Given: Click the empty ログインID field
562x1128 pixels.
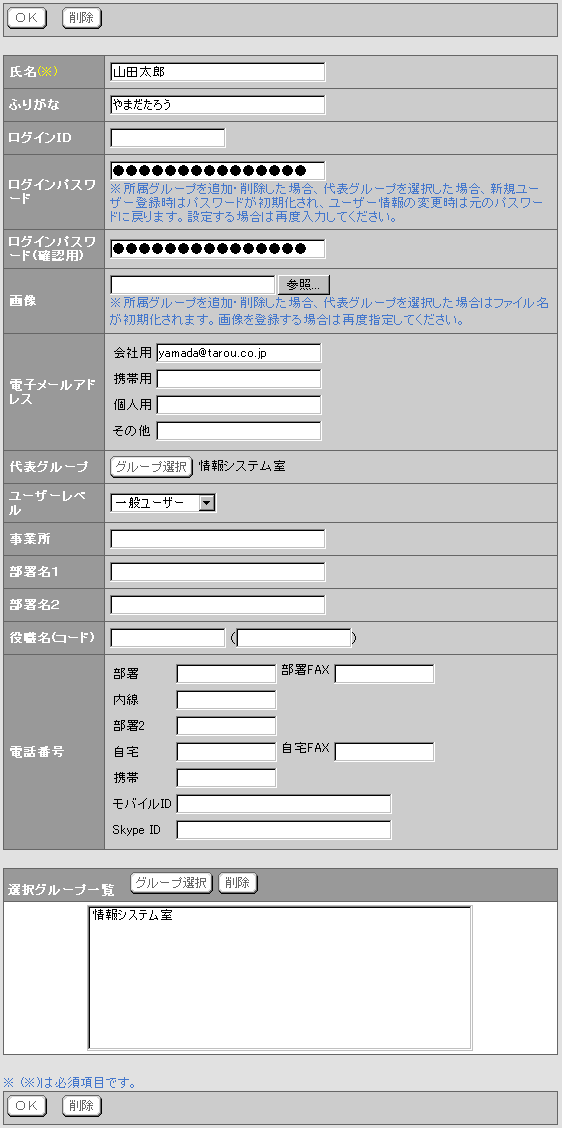Looking at the screenshot, I should 168,138.
